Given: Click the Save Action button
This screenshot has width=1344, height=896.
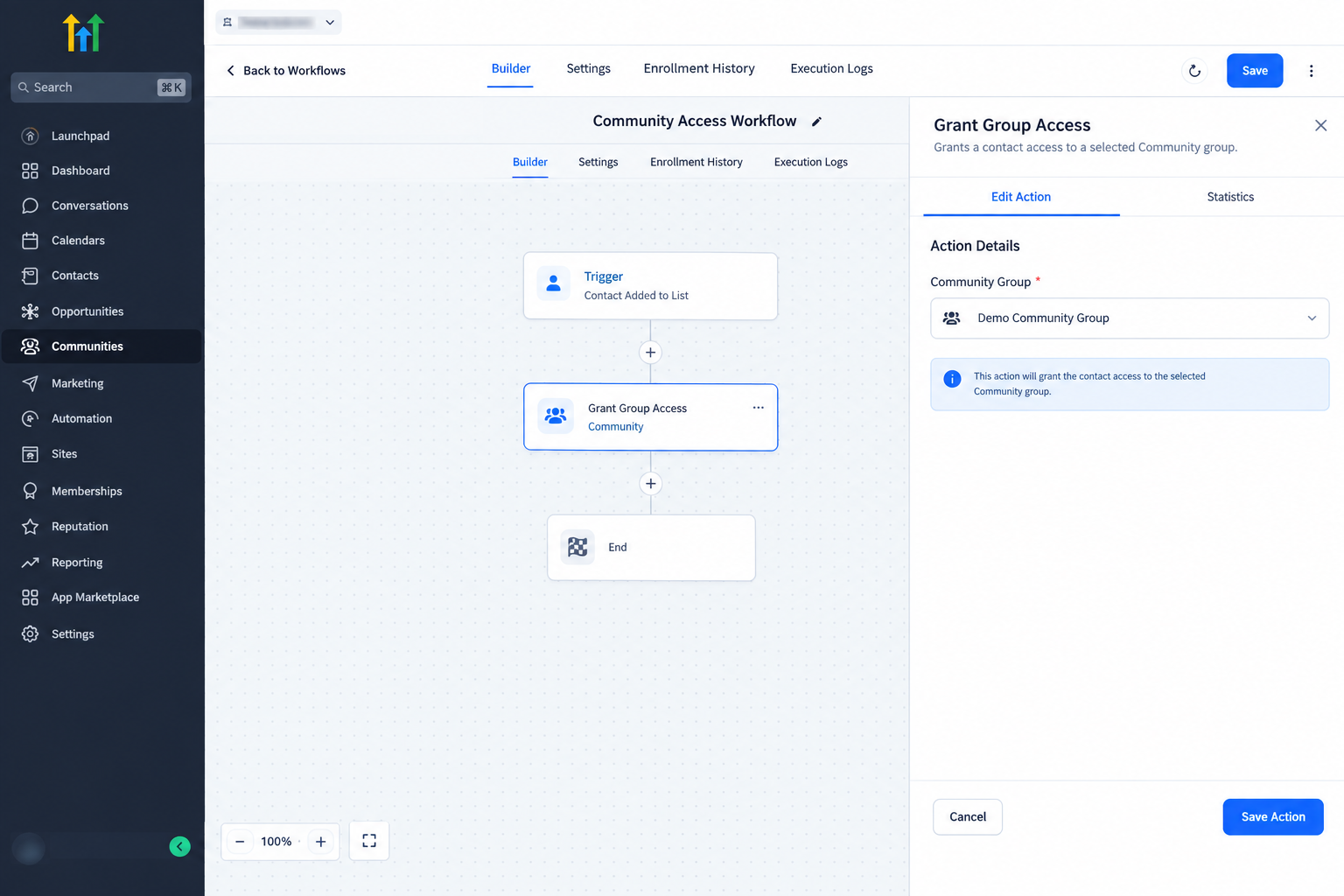Looking at the screenshot, I should click(1273, 817).
